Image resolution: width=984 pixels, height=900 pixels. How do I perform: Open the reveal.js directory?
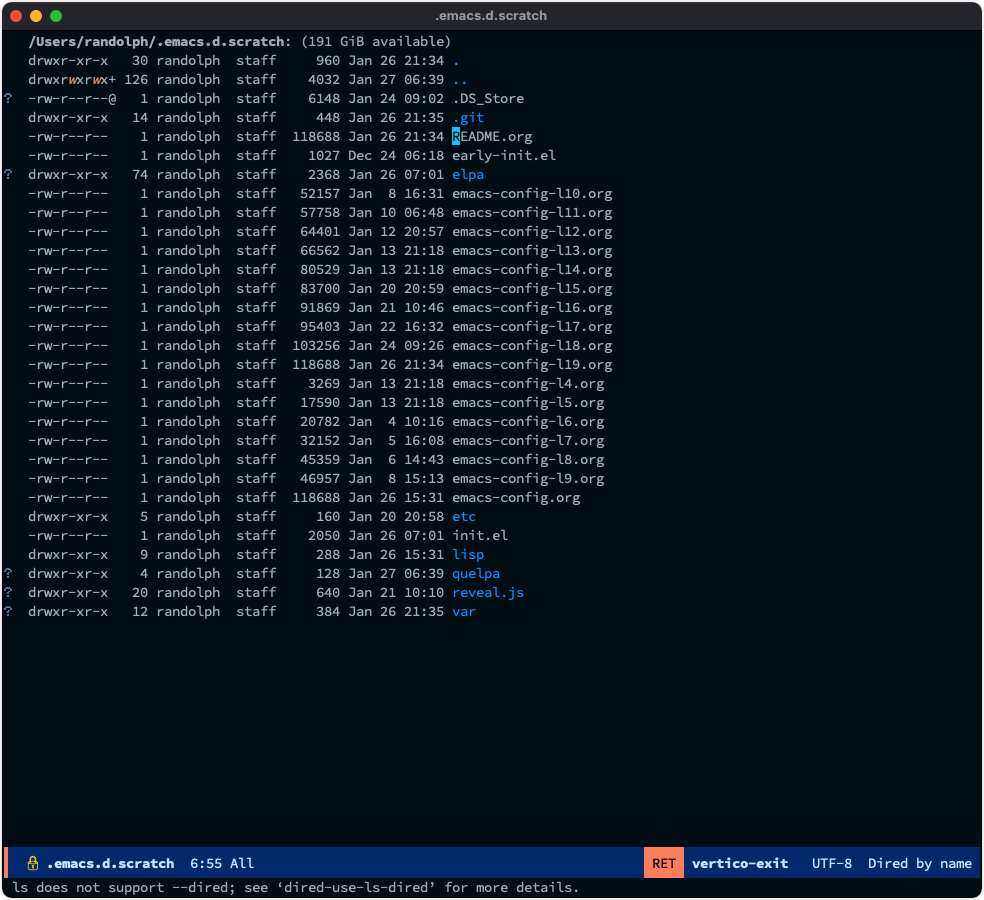point(488,592)
